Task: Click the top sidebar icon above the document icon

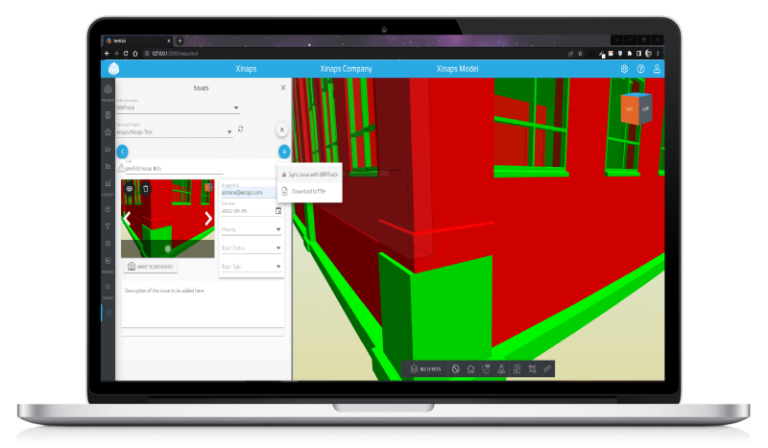Action: tap(108, 89)
